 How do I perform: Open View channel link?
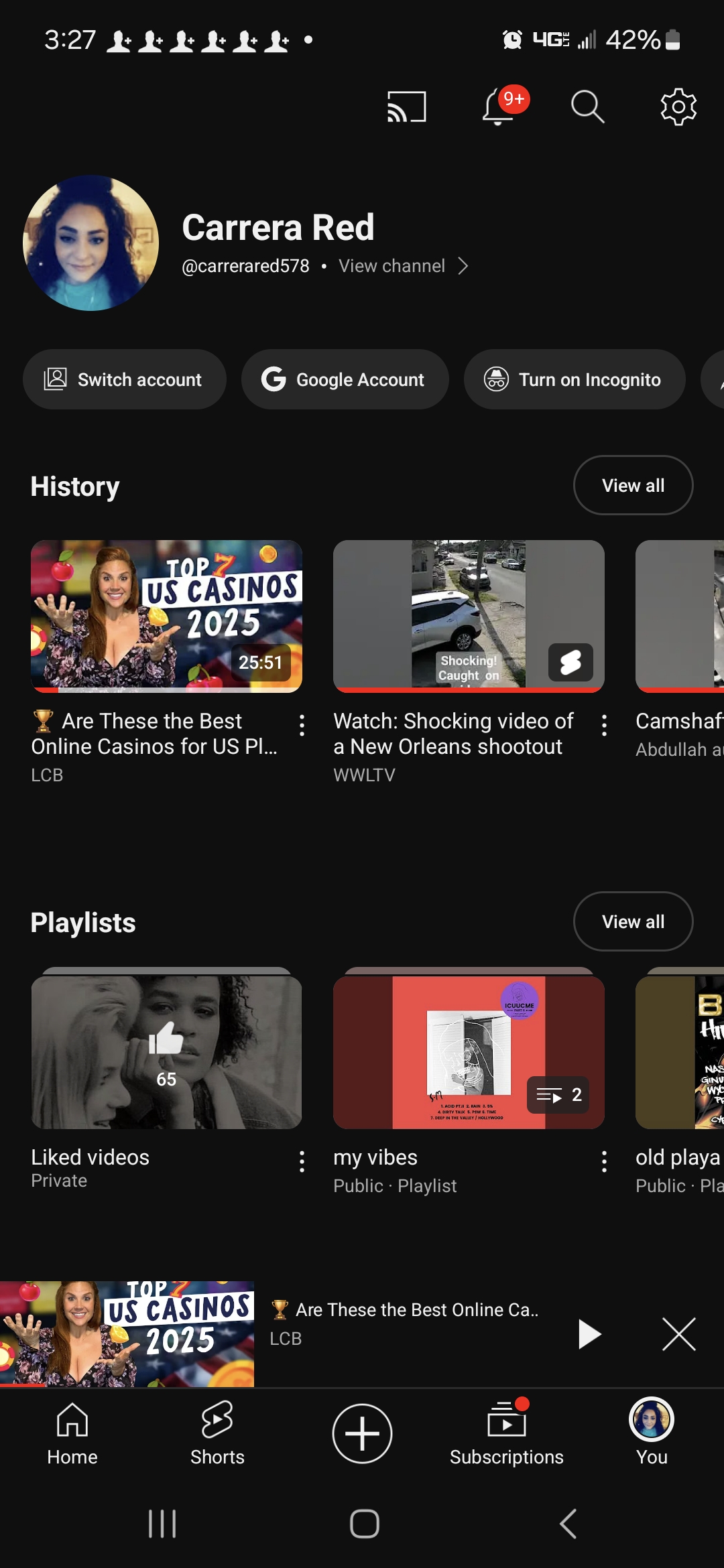[x=391, y=266]
